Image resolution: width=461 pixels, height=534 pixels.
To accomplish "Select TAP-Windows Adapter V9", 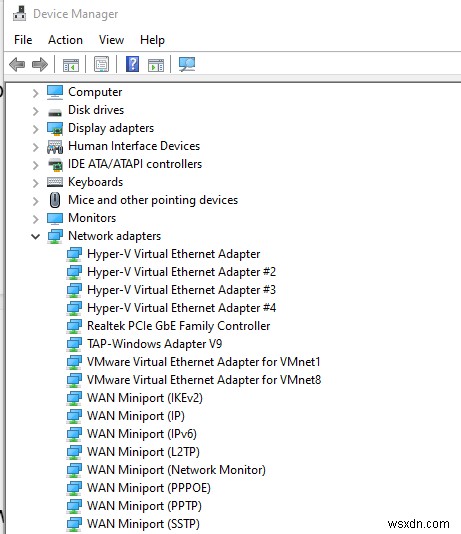I will (x=155, y=344).
